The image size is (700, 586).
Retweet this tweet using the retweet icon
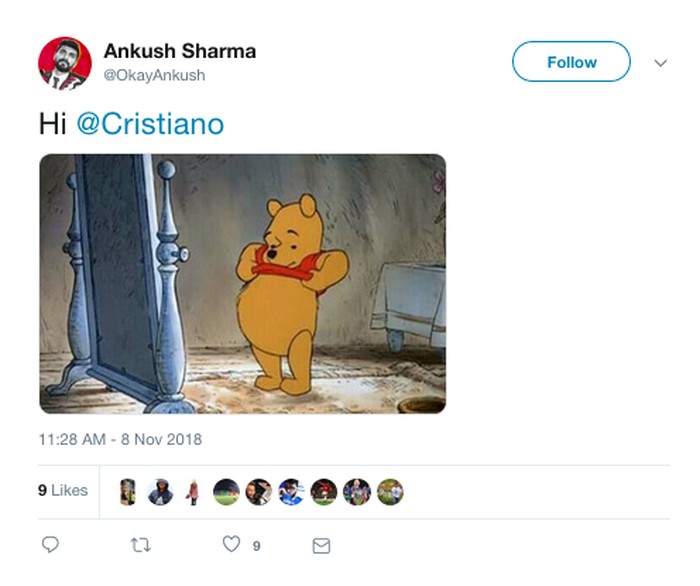pos(139,545)
